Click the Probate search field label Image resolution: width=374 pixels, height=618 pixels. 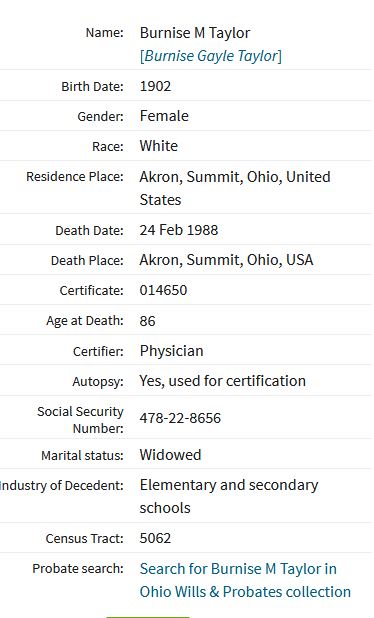[78, 569]
